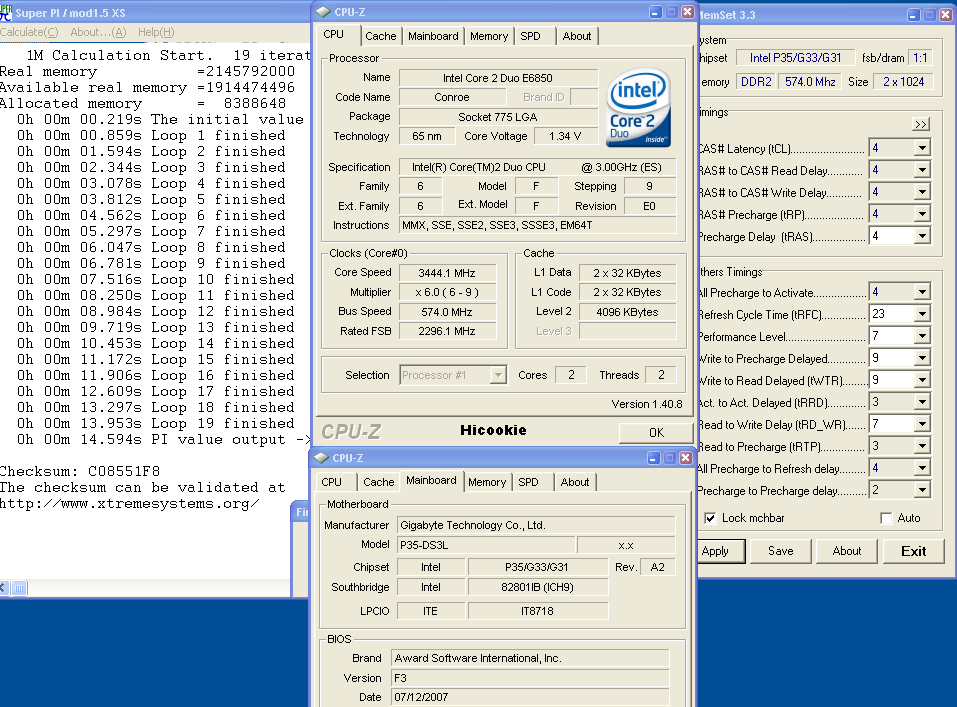Open the All Precharge to Activate dropdown

[922, 292]
